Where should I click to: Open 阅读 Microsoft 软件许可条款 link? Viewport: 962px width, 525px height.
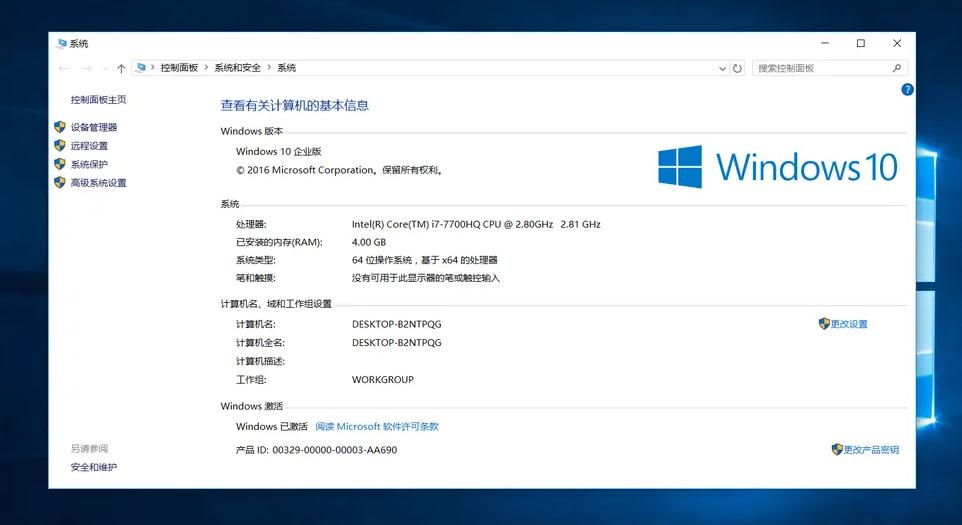pos(377,426)
